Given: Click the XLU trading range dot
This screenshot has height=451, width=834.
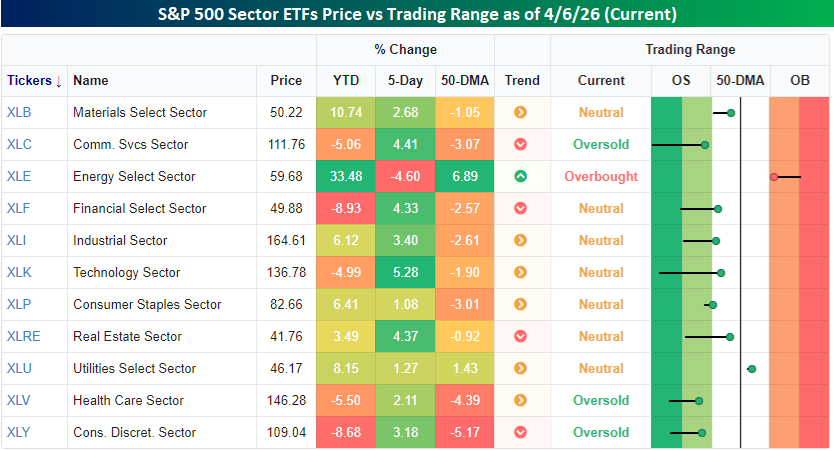Looking at the screenshot, I should [x=751, y=369].
